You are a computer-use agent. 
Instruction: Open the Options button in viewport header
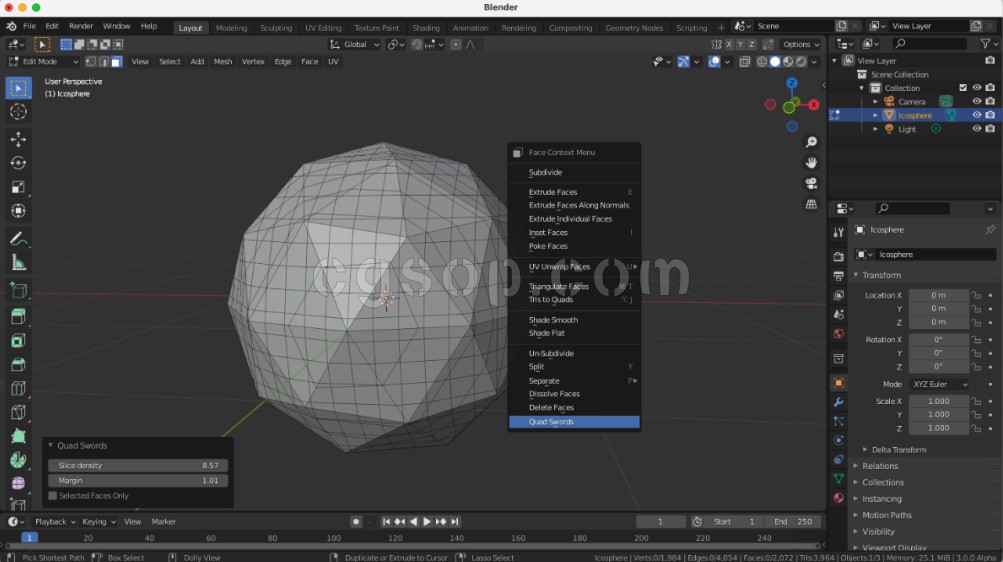coord(800,44)
